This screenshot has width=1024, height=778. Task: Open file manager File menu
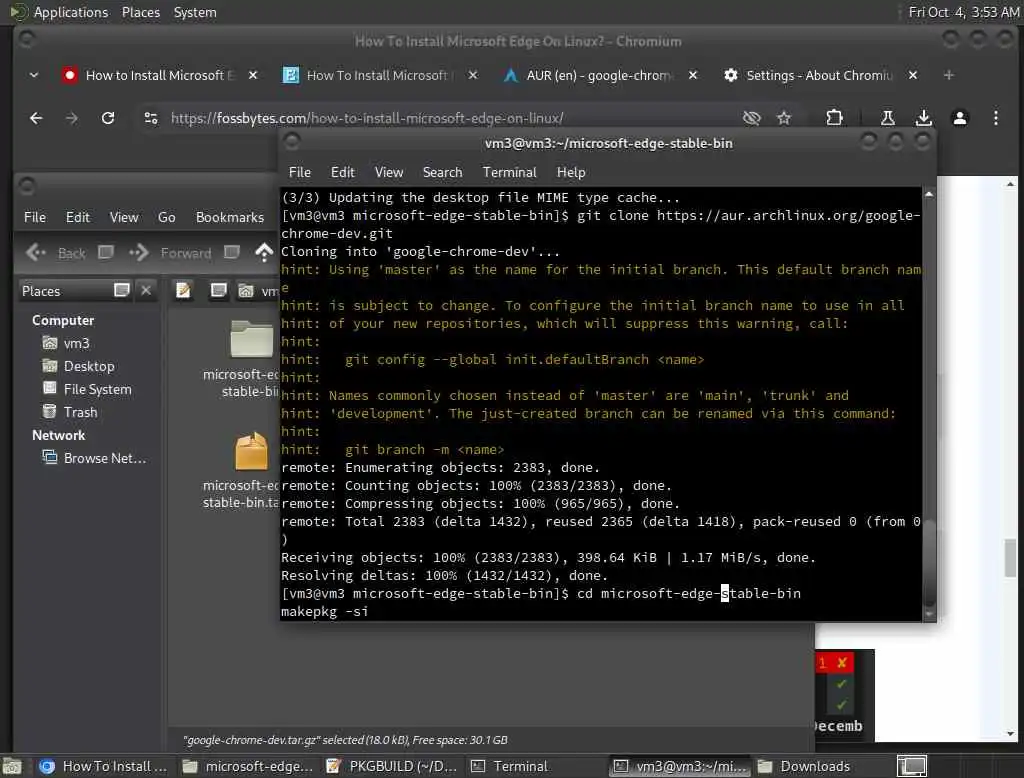pyautogui.click(x=35, y=218)
